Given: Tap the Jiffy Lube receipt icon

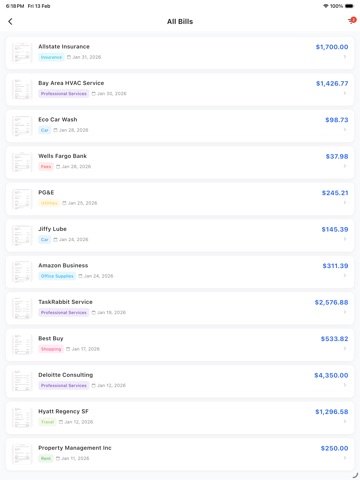Looking at the screenshot, I should tap(22, 235).
